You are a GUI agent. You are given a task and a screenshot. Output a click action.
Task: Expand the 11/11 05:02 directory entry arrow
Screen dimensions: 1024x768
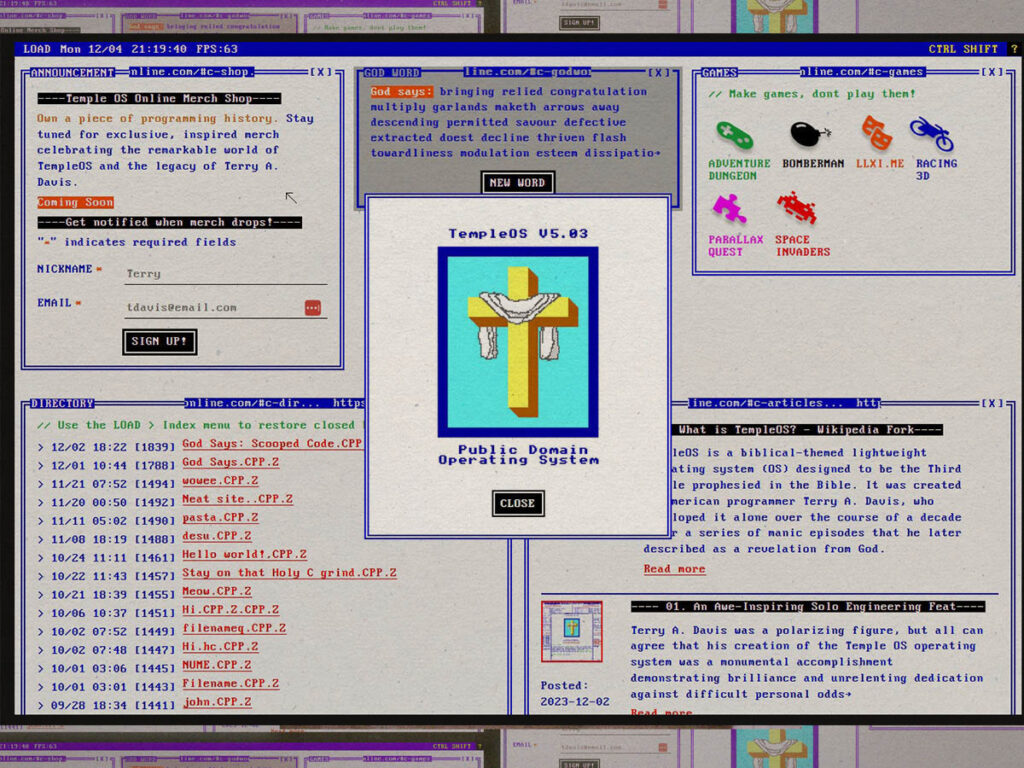(x=40, y=521)
